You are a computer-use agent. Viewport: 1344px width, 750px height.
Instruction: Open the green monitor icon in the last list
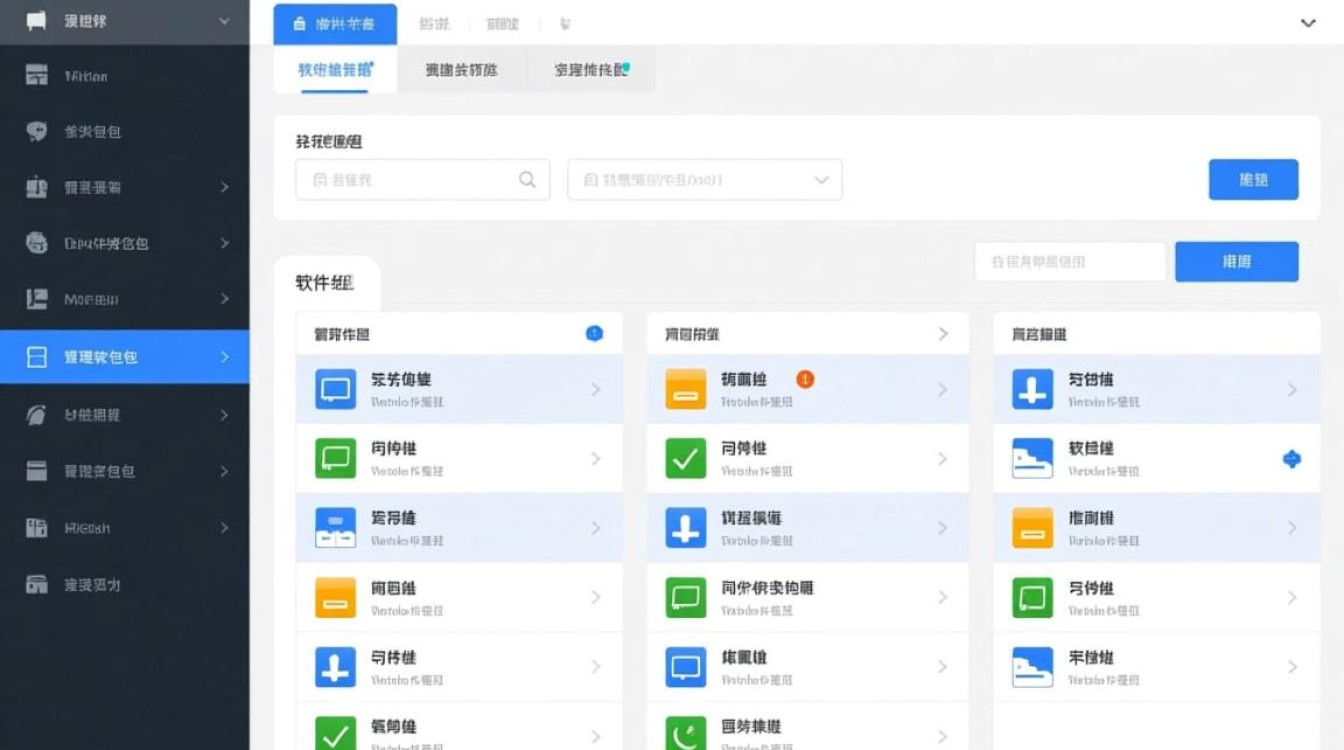[1032, 597]
